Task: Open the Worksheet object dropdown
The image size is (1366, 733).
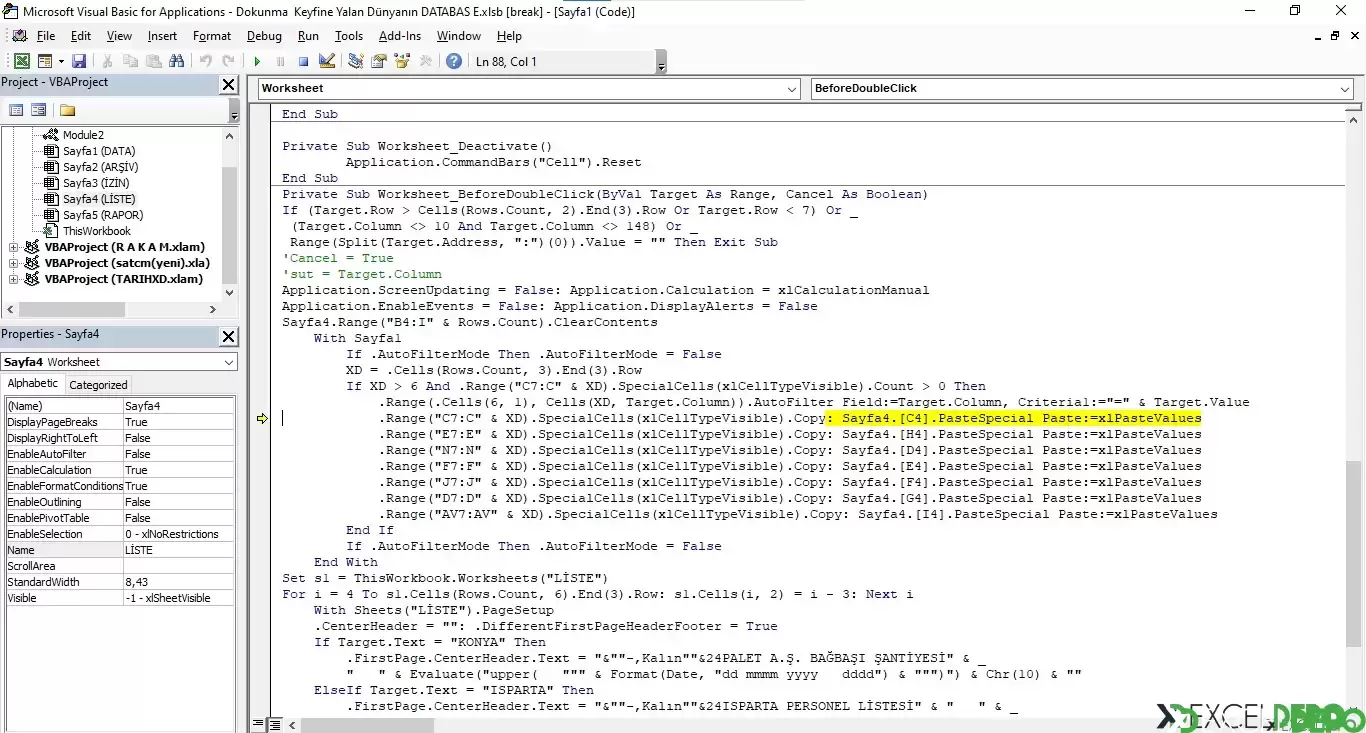Action: pyautogui.click(x=791, y=88)
